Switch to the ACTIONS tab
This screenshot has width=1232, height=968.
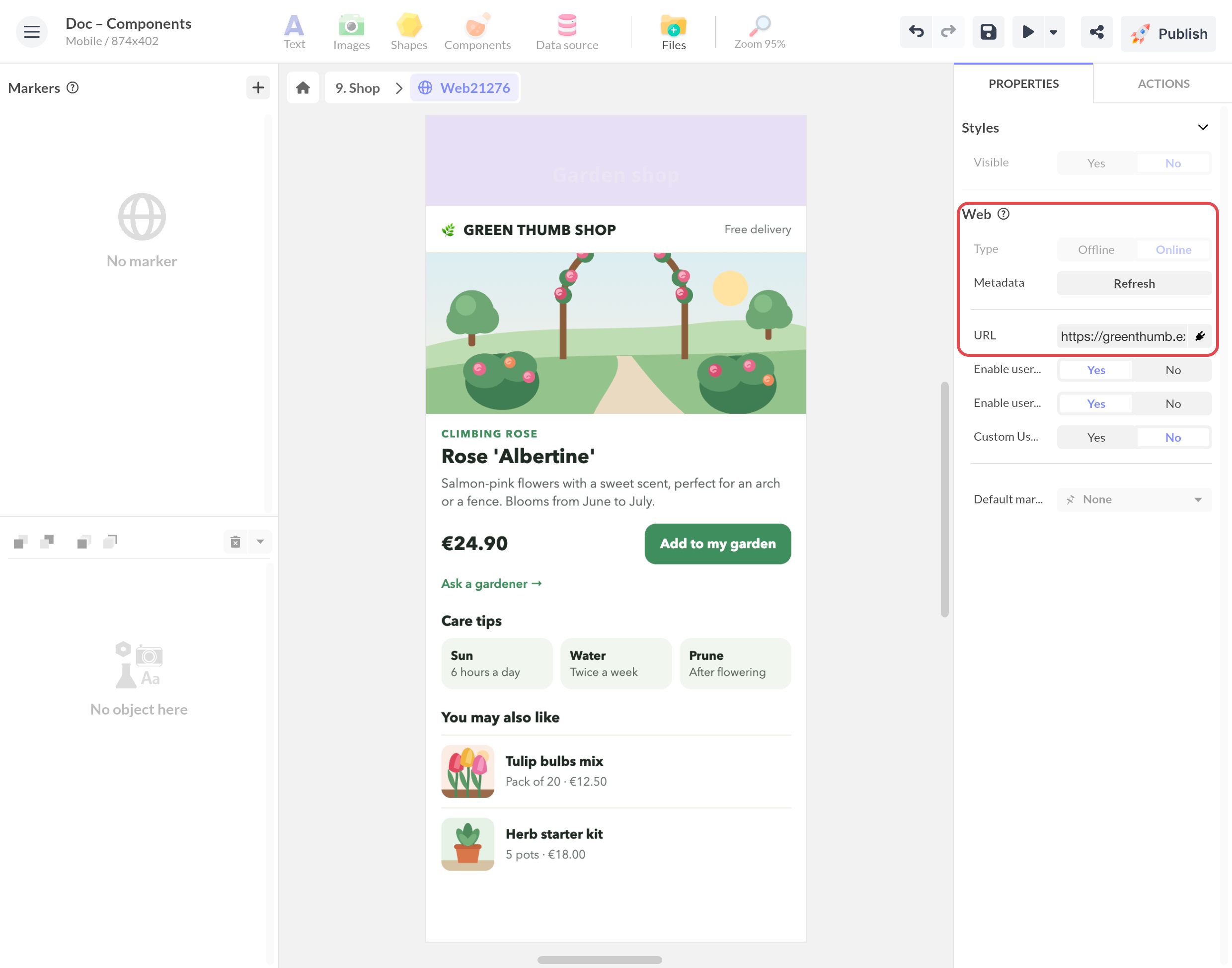point(1163,83)
